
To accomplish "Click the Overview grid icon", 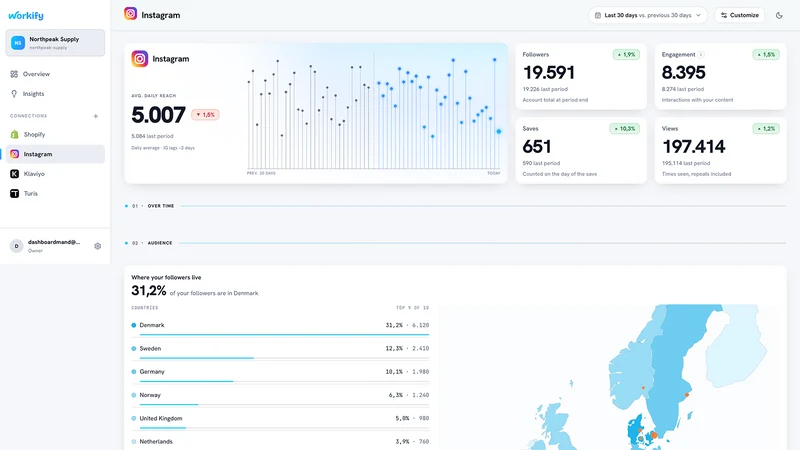I will 14,74.
